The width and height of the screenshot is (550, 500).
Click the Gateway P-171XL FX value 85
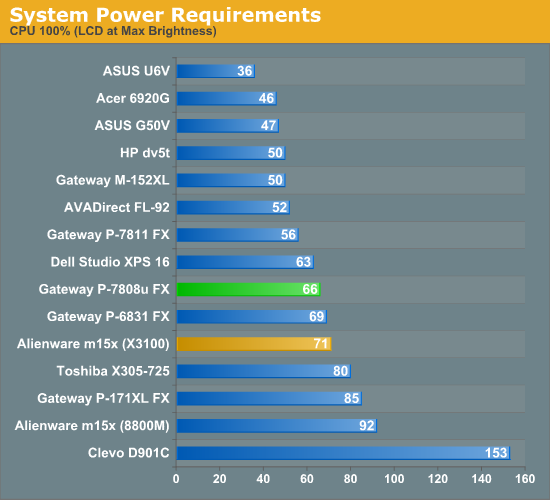pos(351,399)
